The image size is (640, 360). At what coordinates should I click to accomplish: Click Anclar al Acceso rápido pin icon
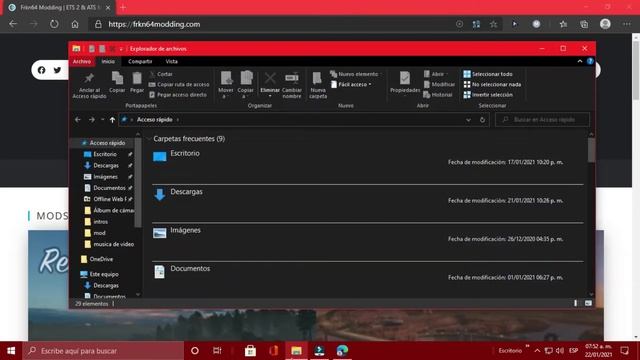click(x=89, y=78)
